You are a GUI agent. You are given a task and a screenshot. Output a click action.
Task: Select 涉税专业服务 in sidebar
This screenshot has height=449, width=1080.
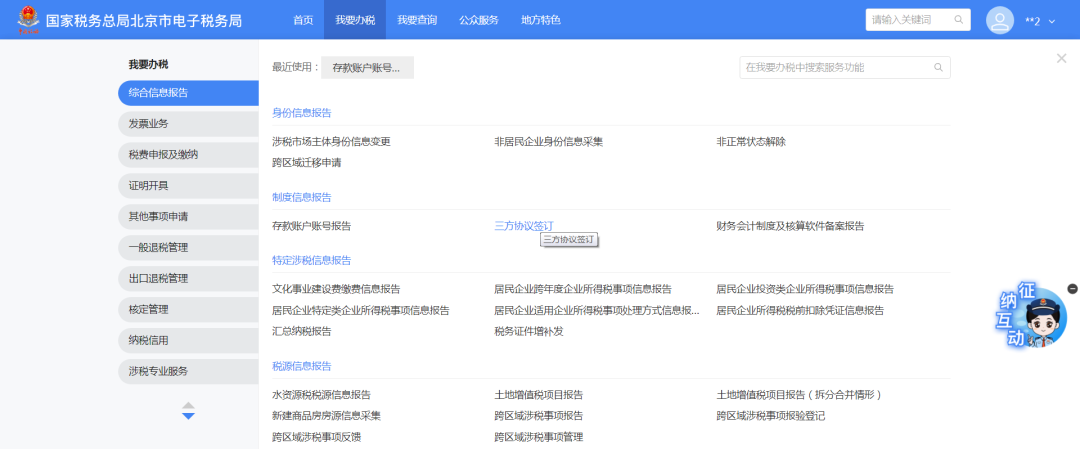(188, 371)
